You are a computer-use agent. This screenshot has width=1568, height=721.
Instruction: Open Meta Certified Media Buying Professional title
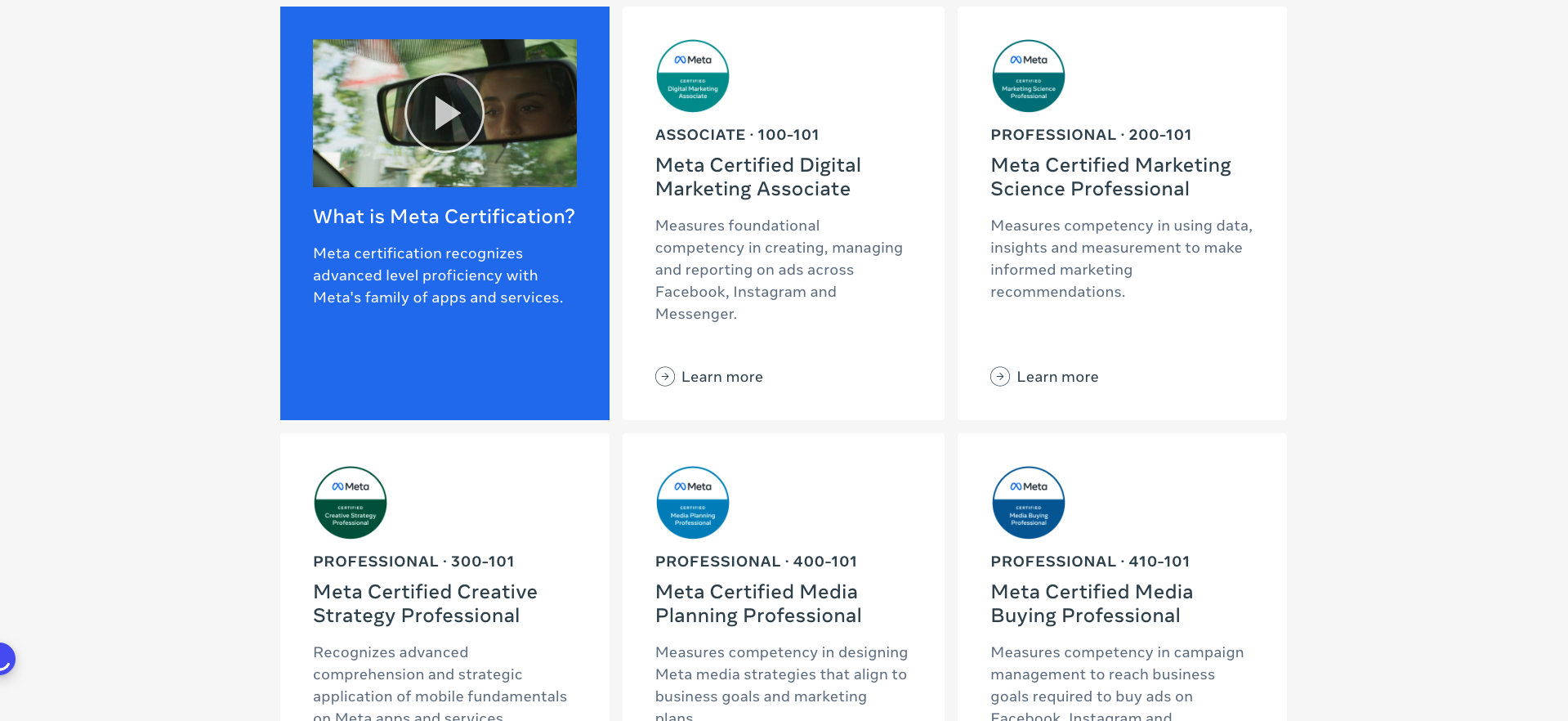tap(1092, 603)
